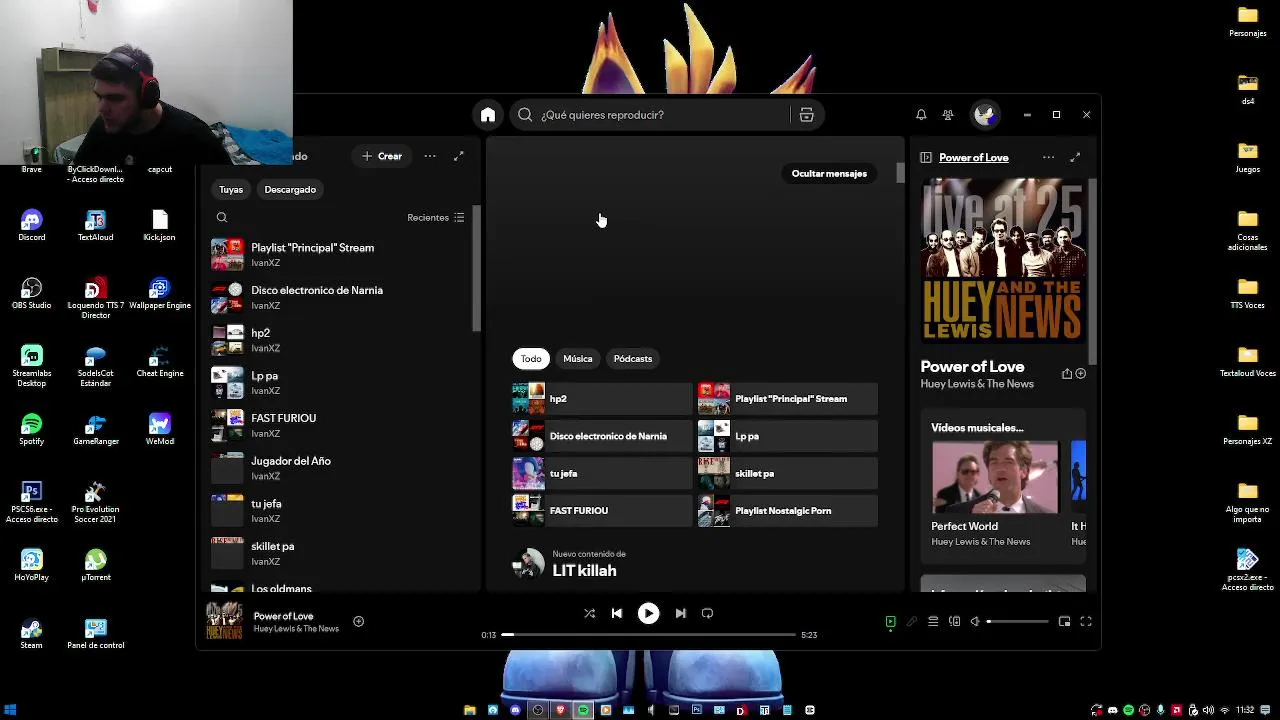Add Power of Love in now-playing panel plus

point(1080,374)
